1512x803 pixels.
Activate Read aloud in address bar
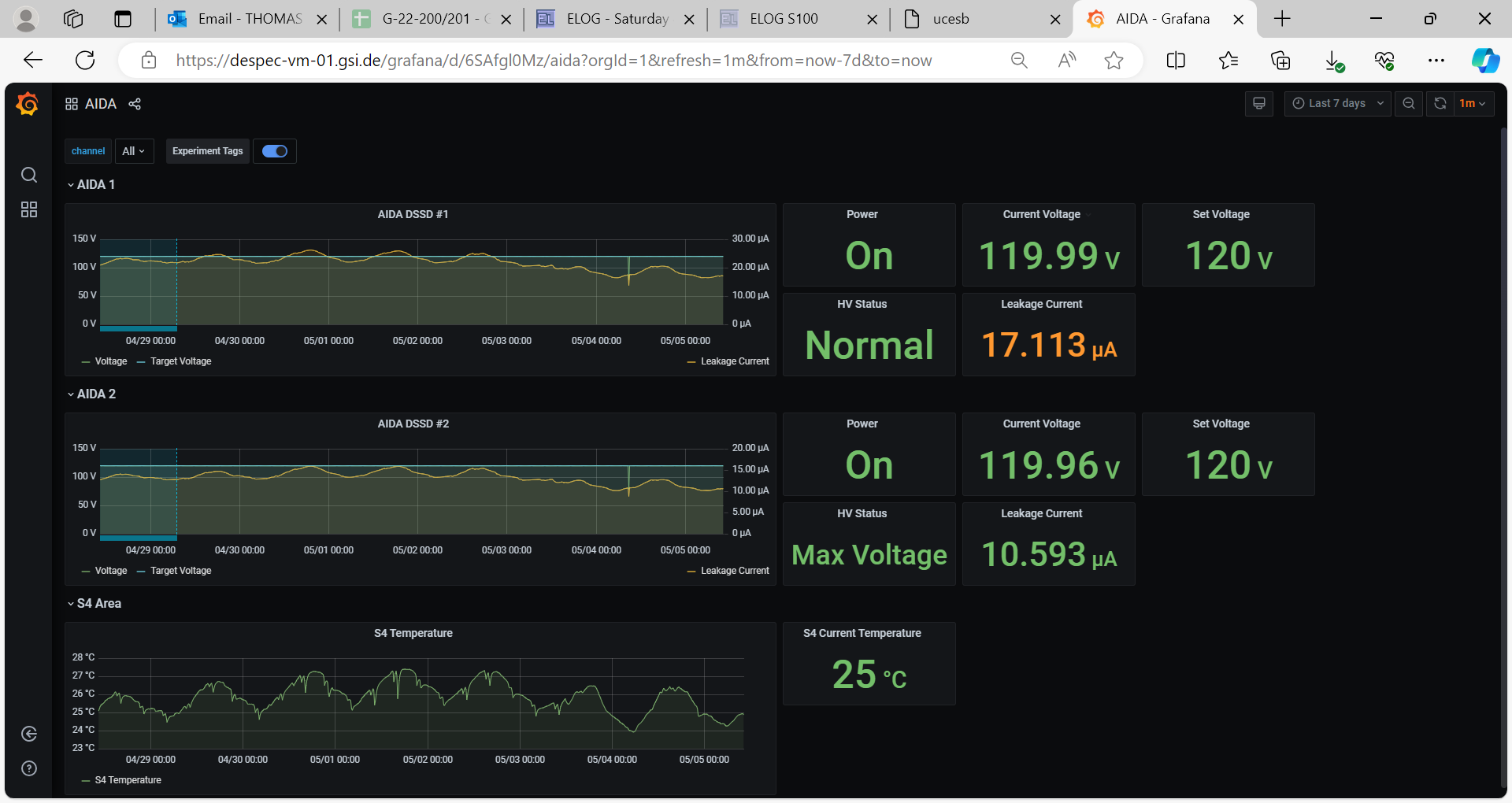[1067, 61]
